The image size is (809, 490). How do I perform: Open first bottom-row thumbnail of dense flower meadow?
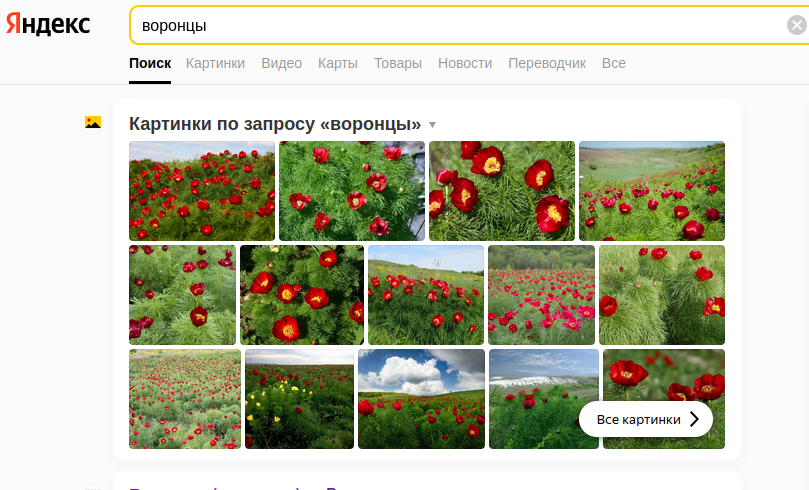tap(185, 399)
